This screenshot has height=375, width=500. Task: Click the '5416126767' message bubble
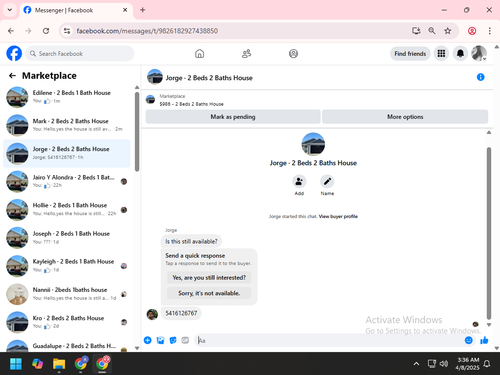point(181,313)
